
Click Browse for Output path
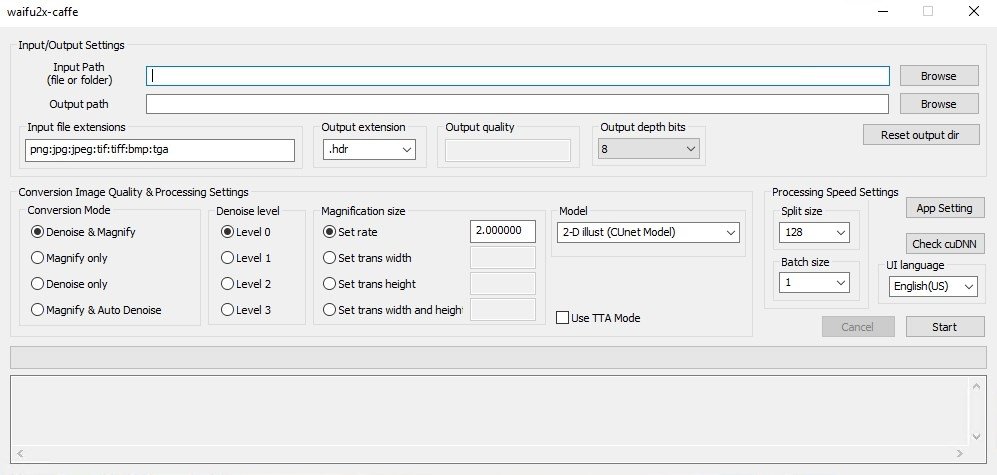[x=939, y=104]
